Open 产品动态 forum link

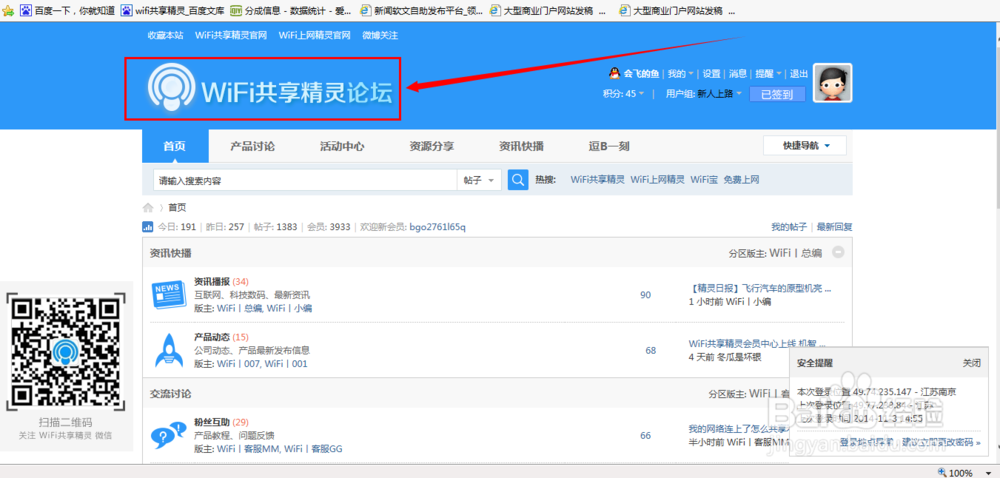(212, 337)
